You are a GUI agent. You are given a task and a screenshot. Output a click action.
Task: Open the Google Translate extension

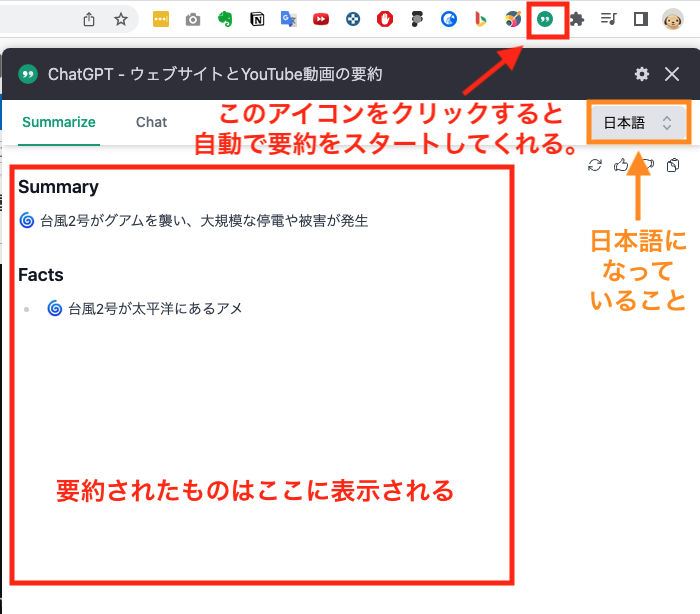tap(289, 19)
